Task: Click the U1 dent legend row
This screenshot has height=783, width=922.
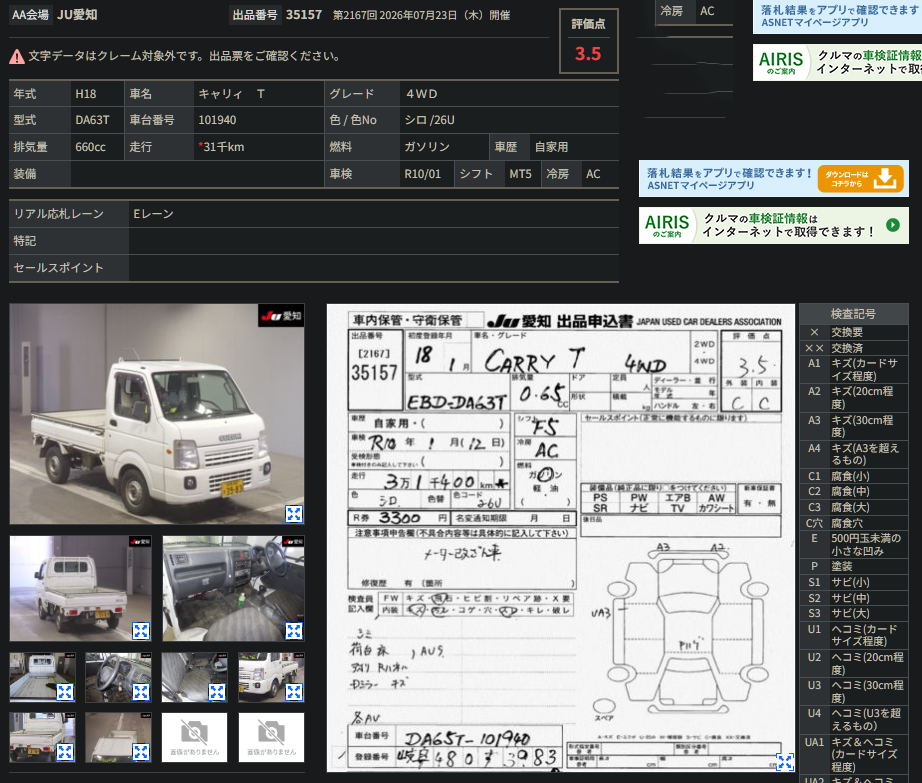Action: [854, 635]
